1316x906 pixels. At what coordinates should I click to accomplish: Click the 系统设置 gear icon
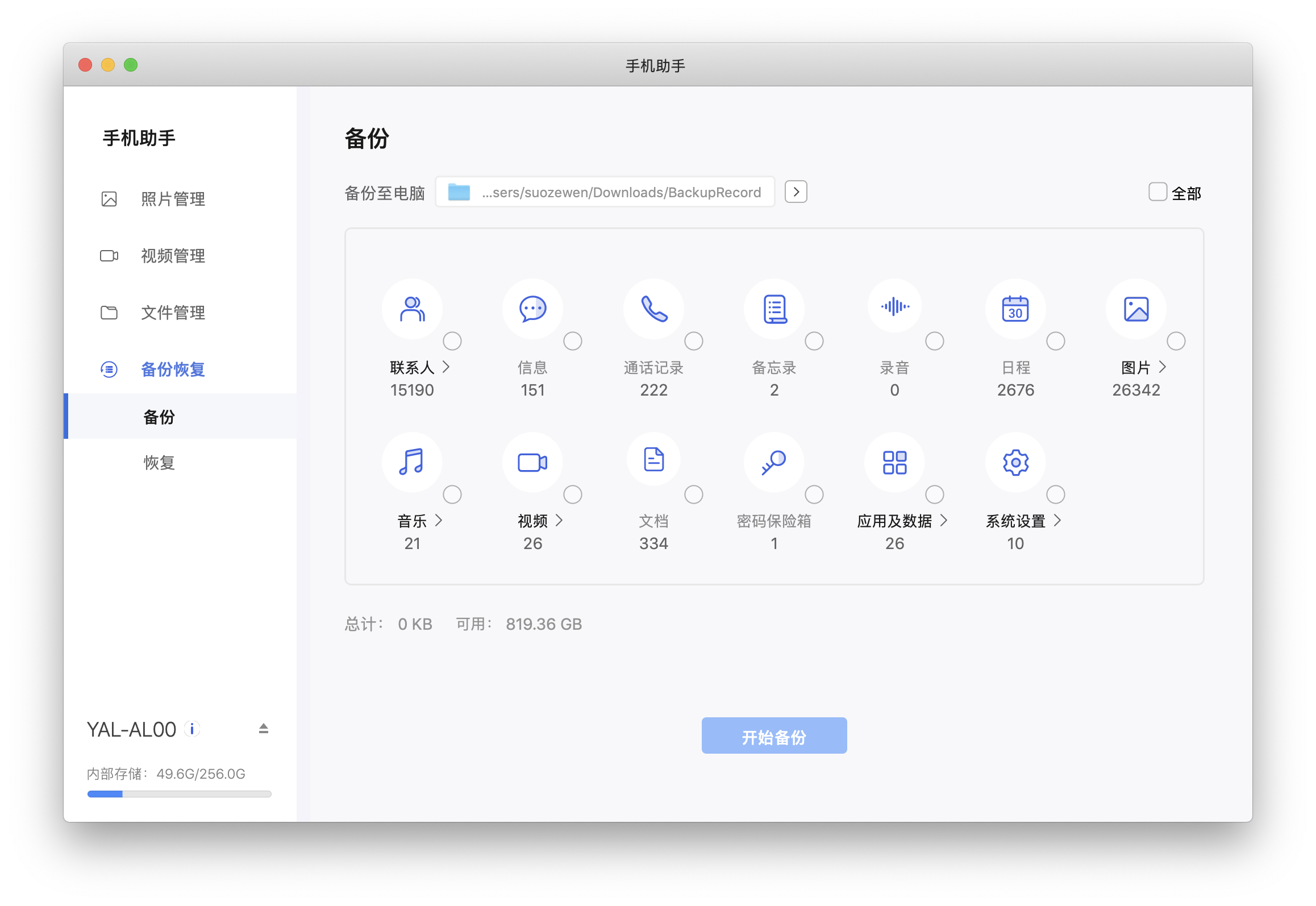1015,462
